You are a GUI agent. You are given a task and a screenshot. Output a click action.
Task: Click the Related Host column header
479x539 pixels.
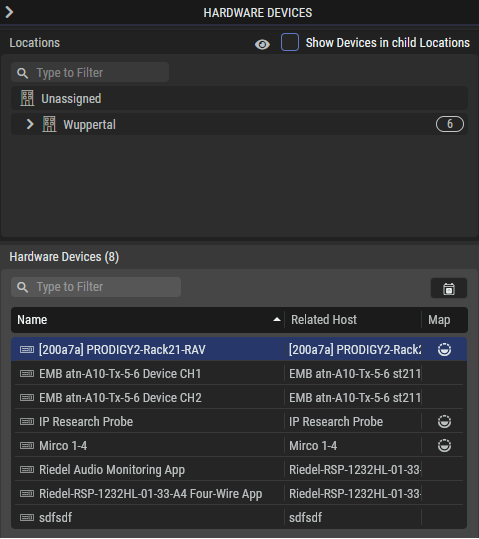pyautogui.click(x=324, y=320)
